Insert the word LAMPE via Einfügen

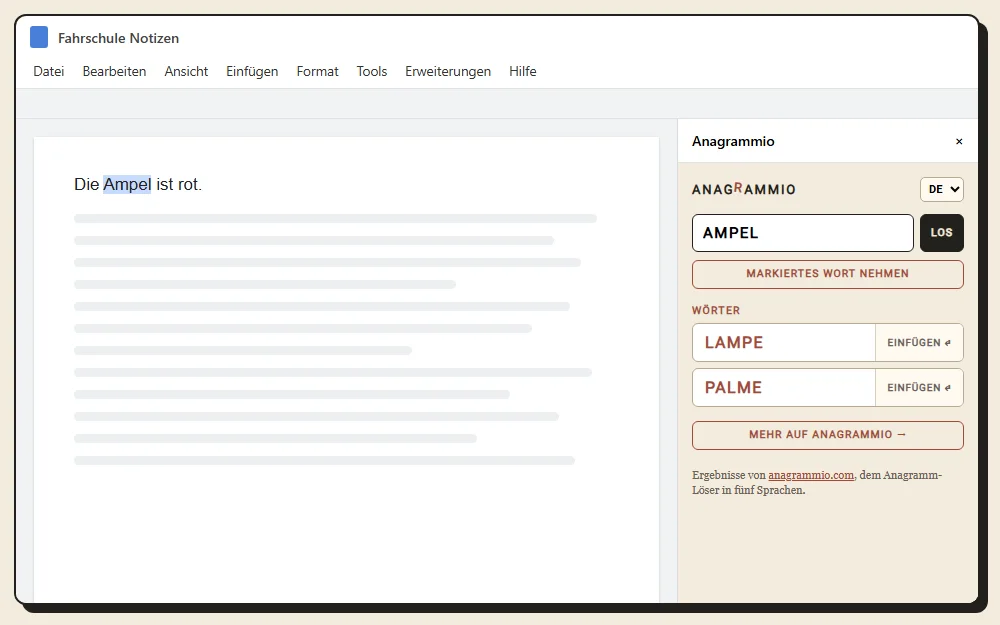click(919, 342)
